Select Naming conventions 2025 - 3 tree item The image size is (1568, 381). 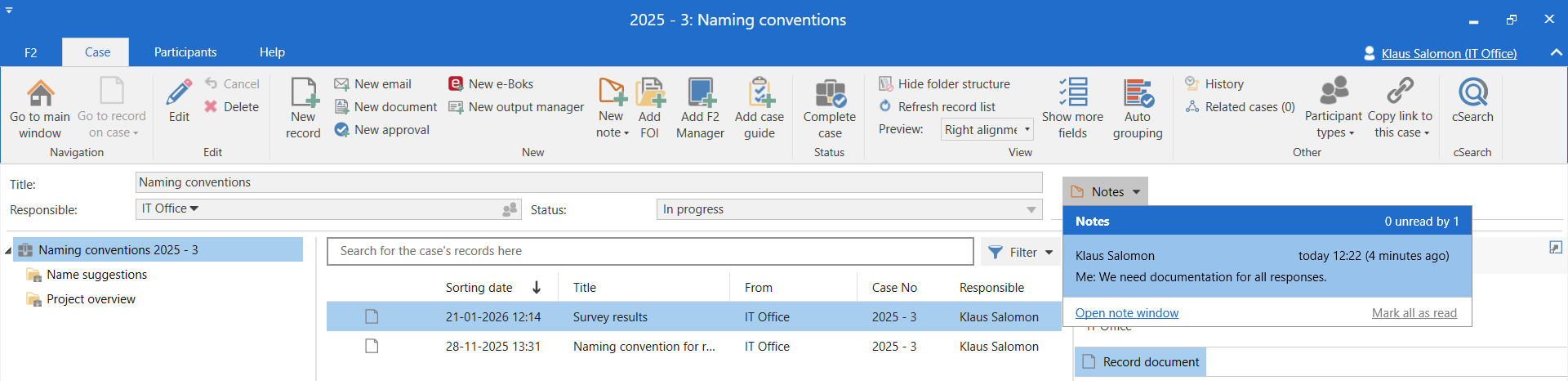pos(159,250)
